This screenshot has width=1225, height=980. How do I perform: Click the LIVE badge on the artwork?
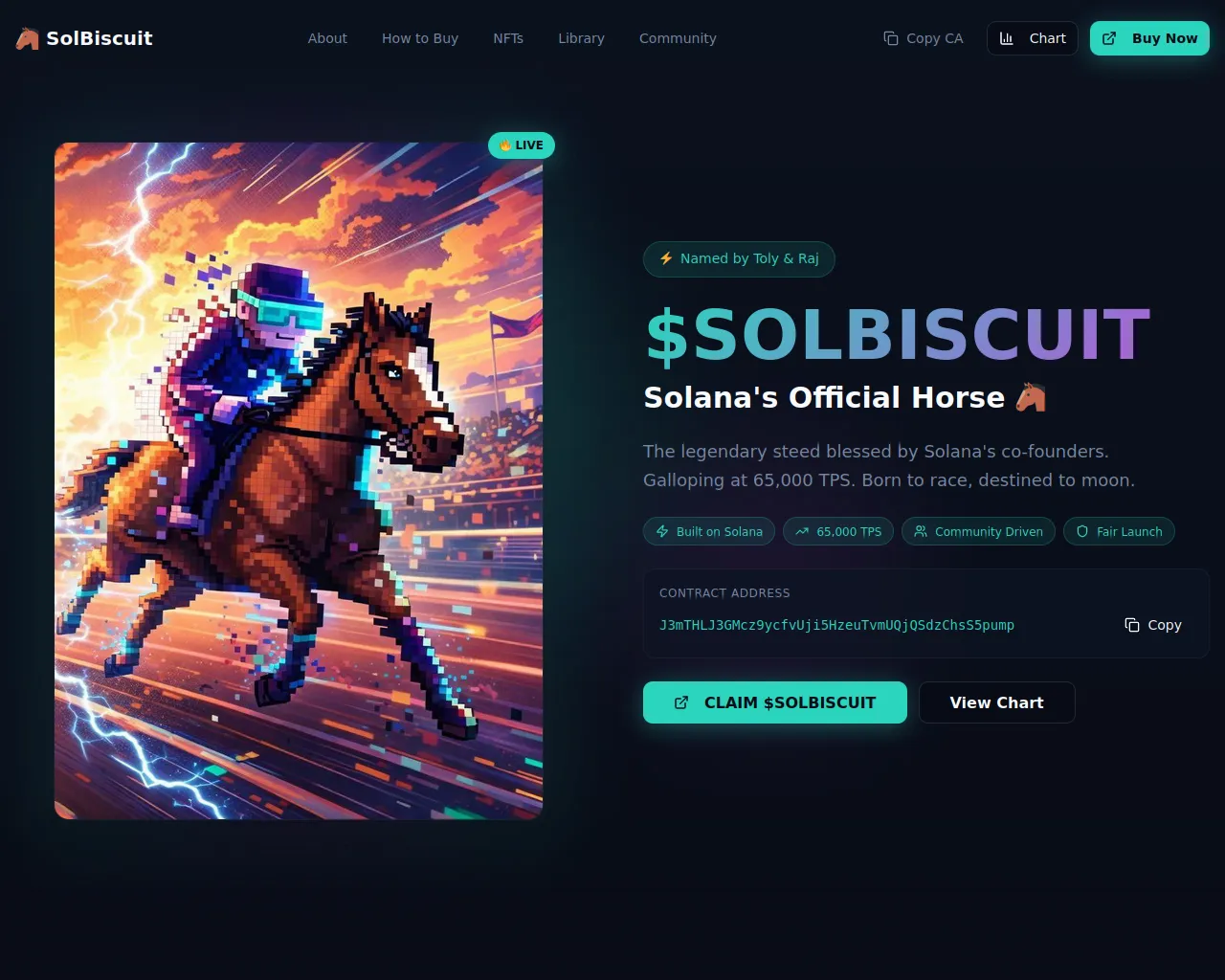click(x=522, y=145)
